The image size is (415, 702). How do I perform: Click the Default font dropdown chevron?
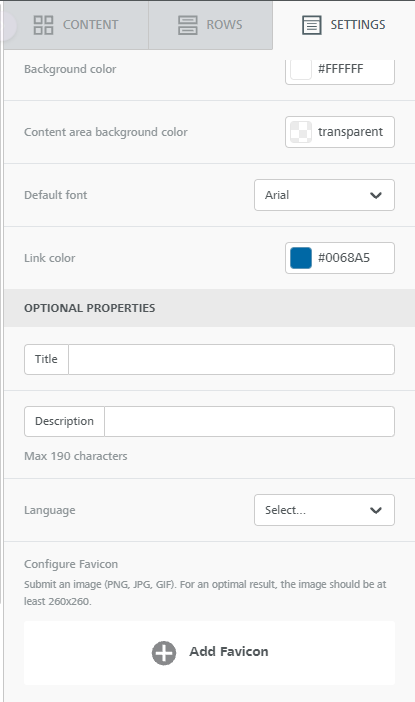click(376, 195)
